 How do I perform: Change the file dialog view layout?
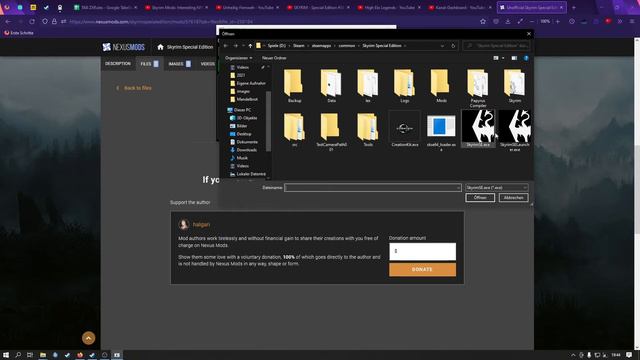point(496,58)
